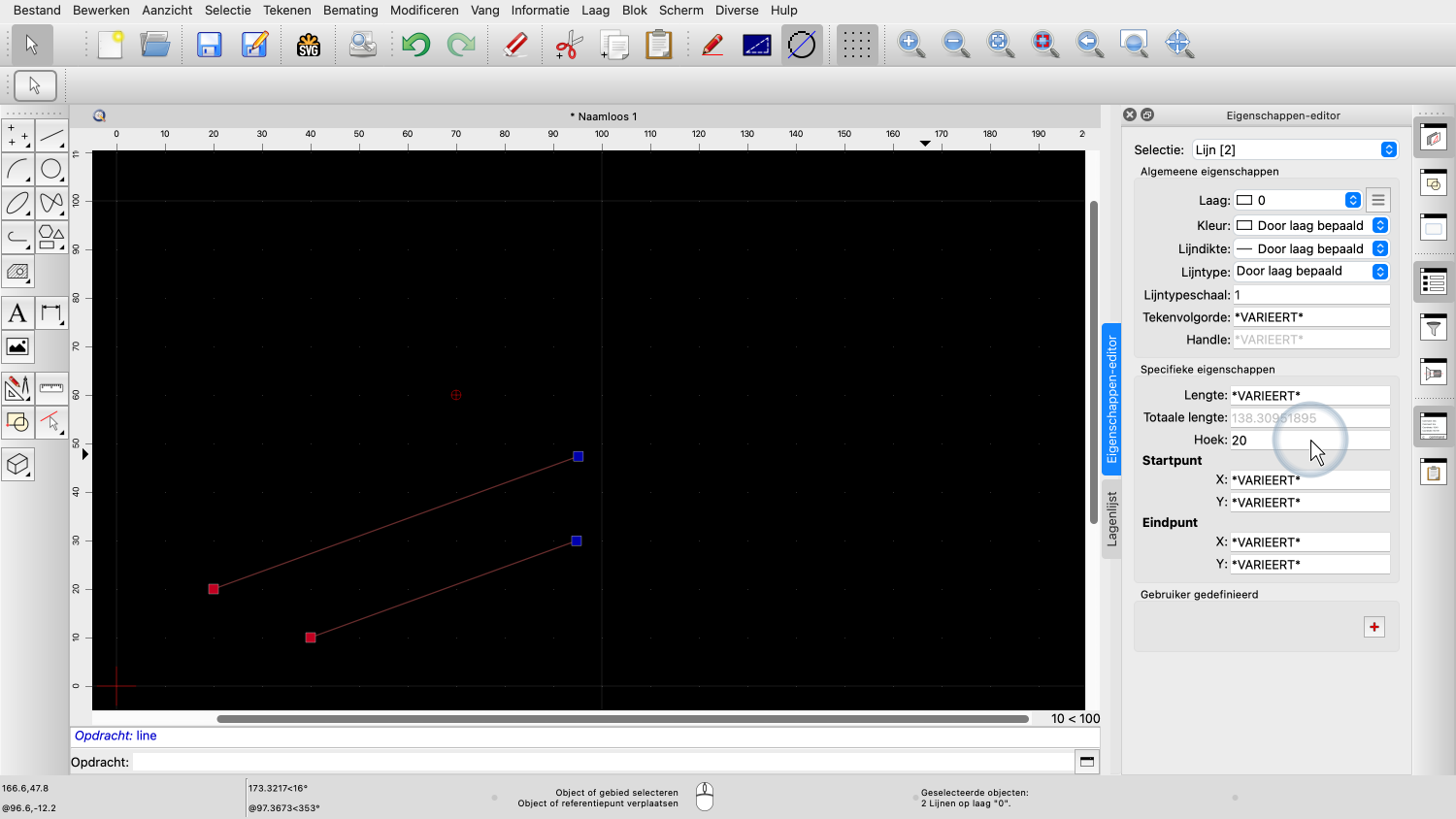Click the SVG export icon
This screenshot has height=819, width=1456.
309,45
